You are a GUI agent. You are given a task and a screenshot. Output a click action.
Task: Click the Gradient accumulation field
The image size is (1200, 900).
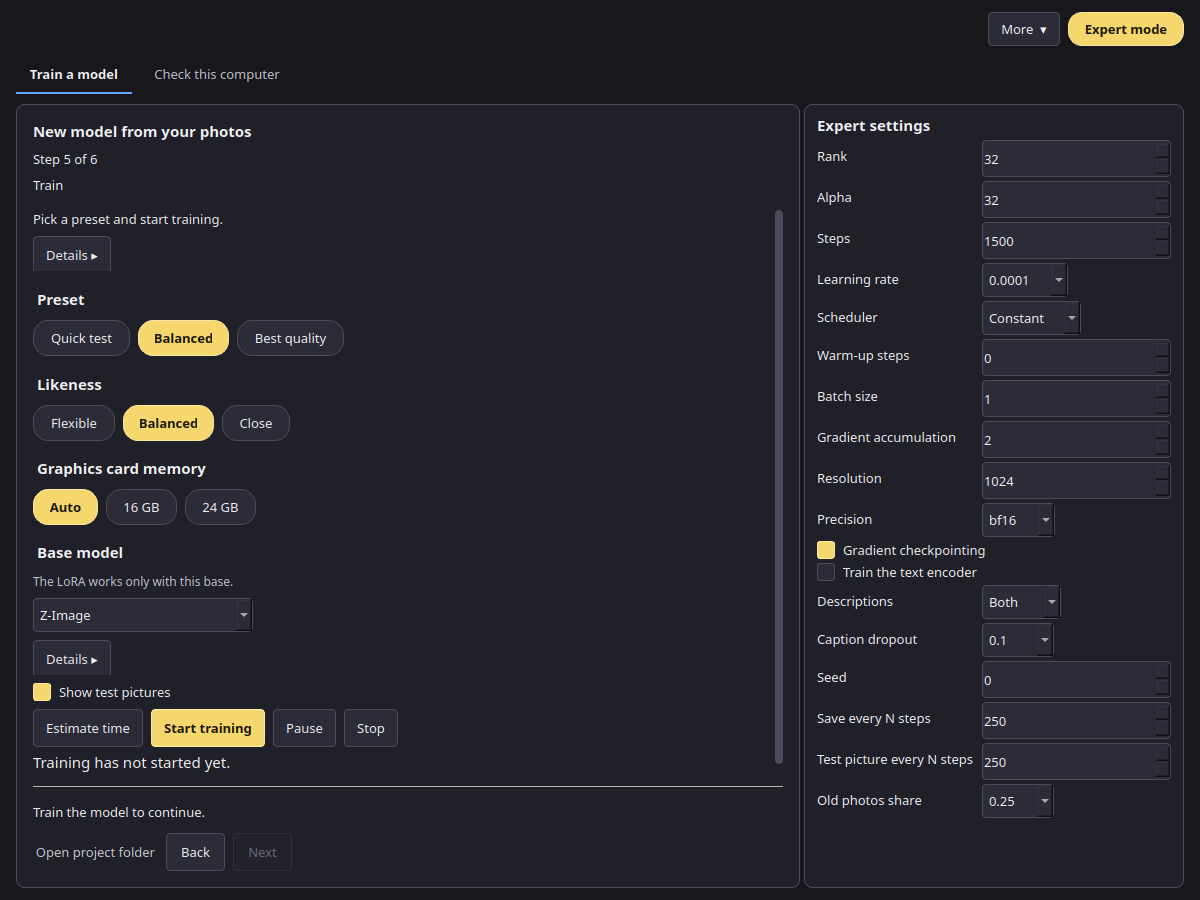coord(1076,440)
